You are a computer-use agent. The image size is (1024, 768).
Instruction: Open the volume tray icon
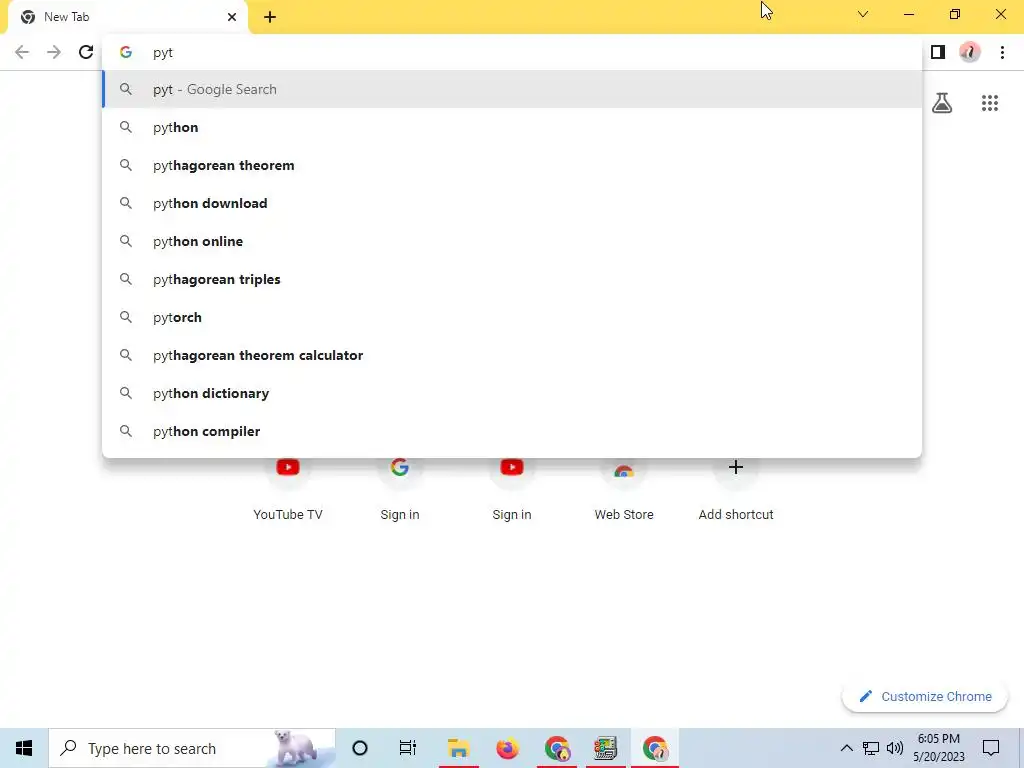click(895, 748)
